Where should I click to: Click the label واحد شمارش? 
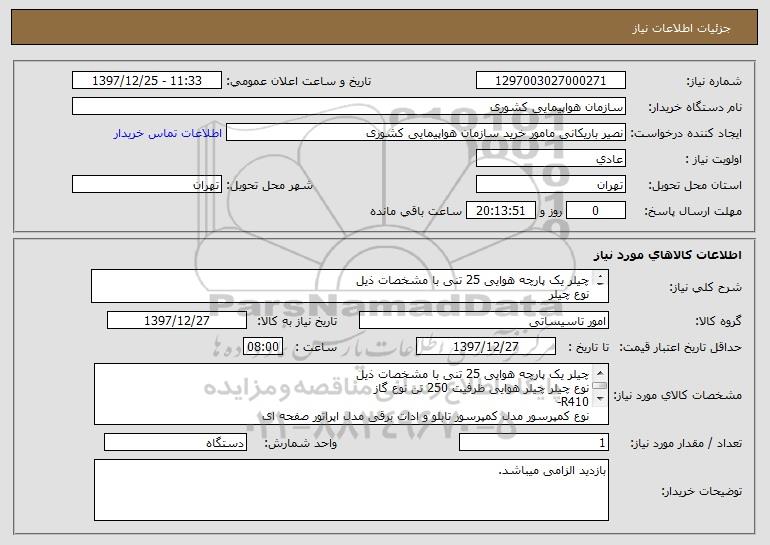[x=301, y=443]
